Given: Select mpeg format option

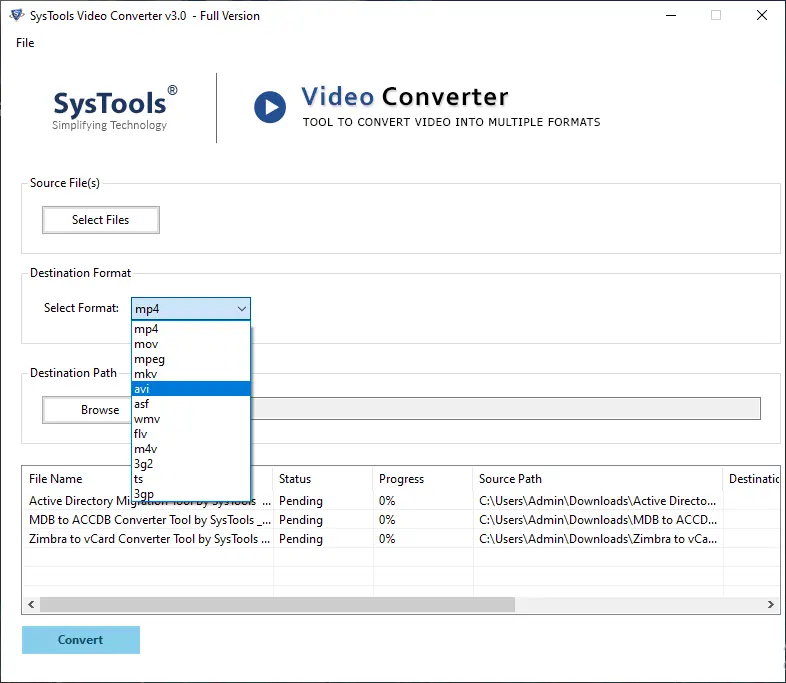Looking at the screenshot, I should click(x=190, y=359).
